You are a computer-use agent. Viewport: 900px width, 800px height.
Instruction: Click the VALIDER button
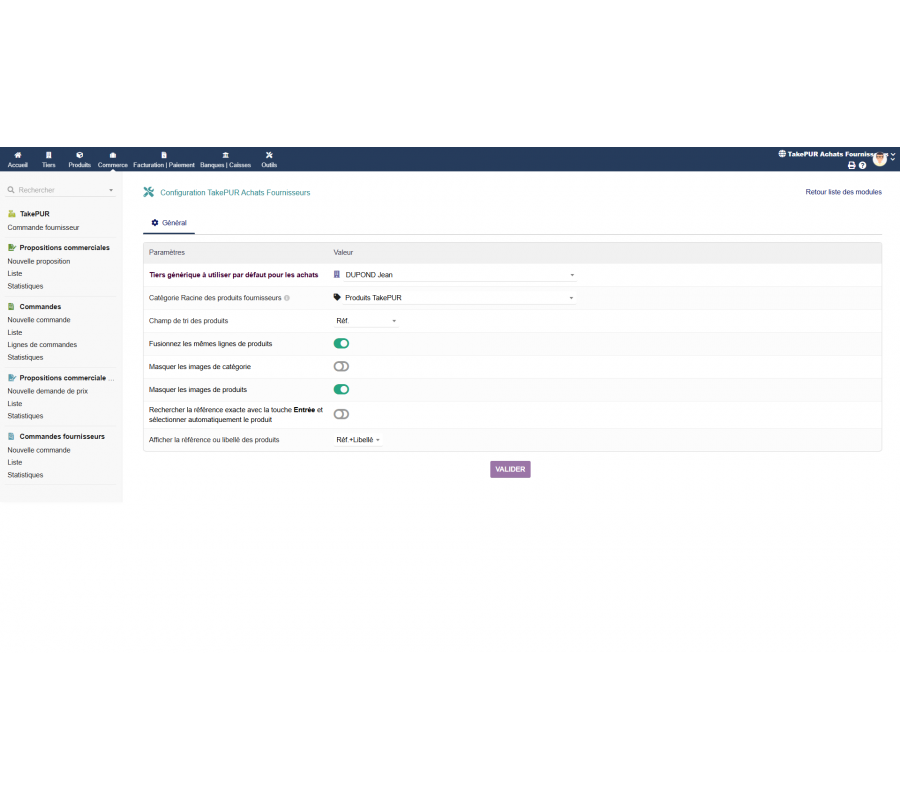coord(510,469)
